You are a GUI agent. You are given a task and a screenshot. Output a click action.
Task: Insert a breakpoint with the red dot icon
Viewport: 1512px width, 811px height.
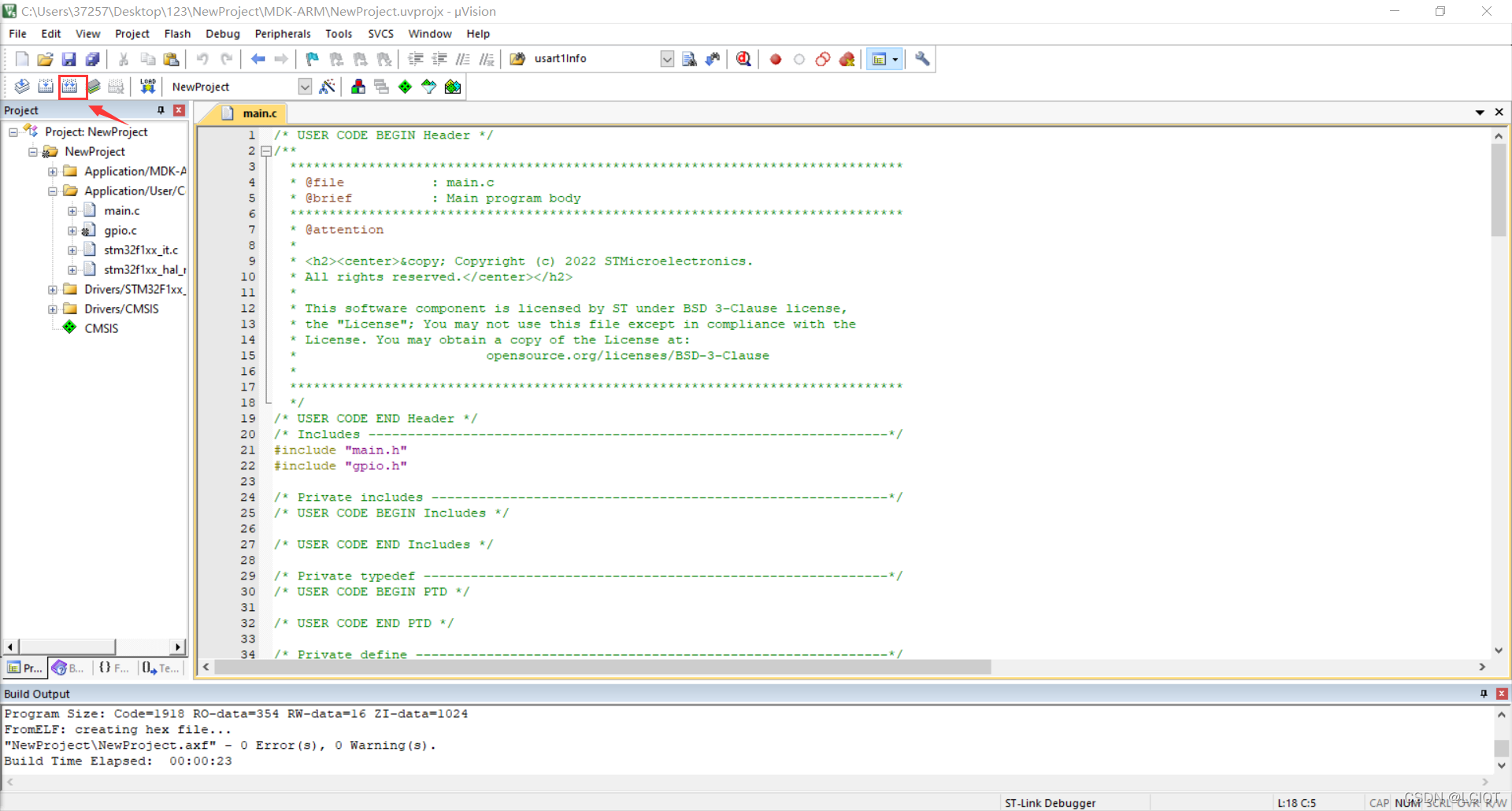(776, 59)
